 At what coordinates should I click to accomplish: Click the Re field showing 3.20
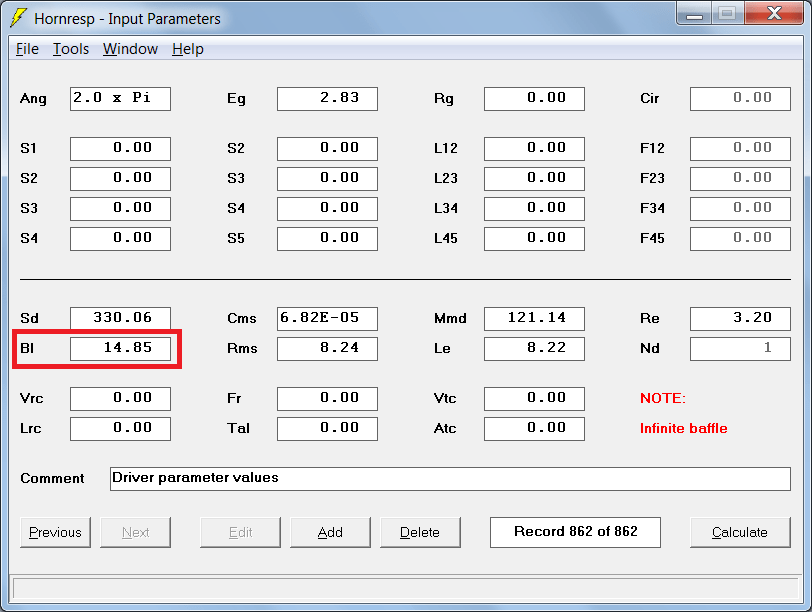(741, 319)
